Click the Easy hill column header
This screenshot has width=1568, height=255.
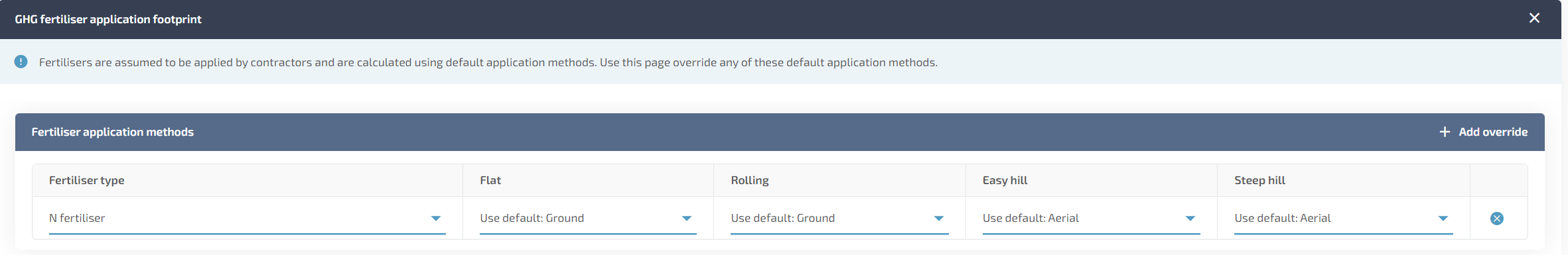point(1005,180)
